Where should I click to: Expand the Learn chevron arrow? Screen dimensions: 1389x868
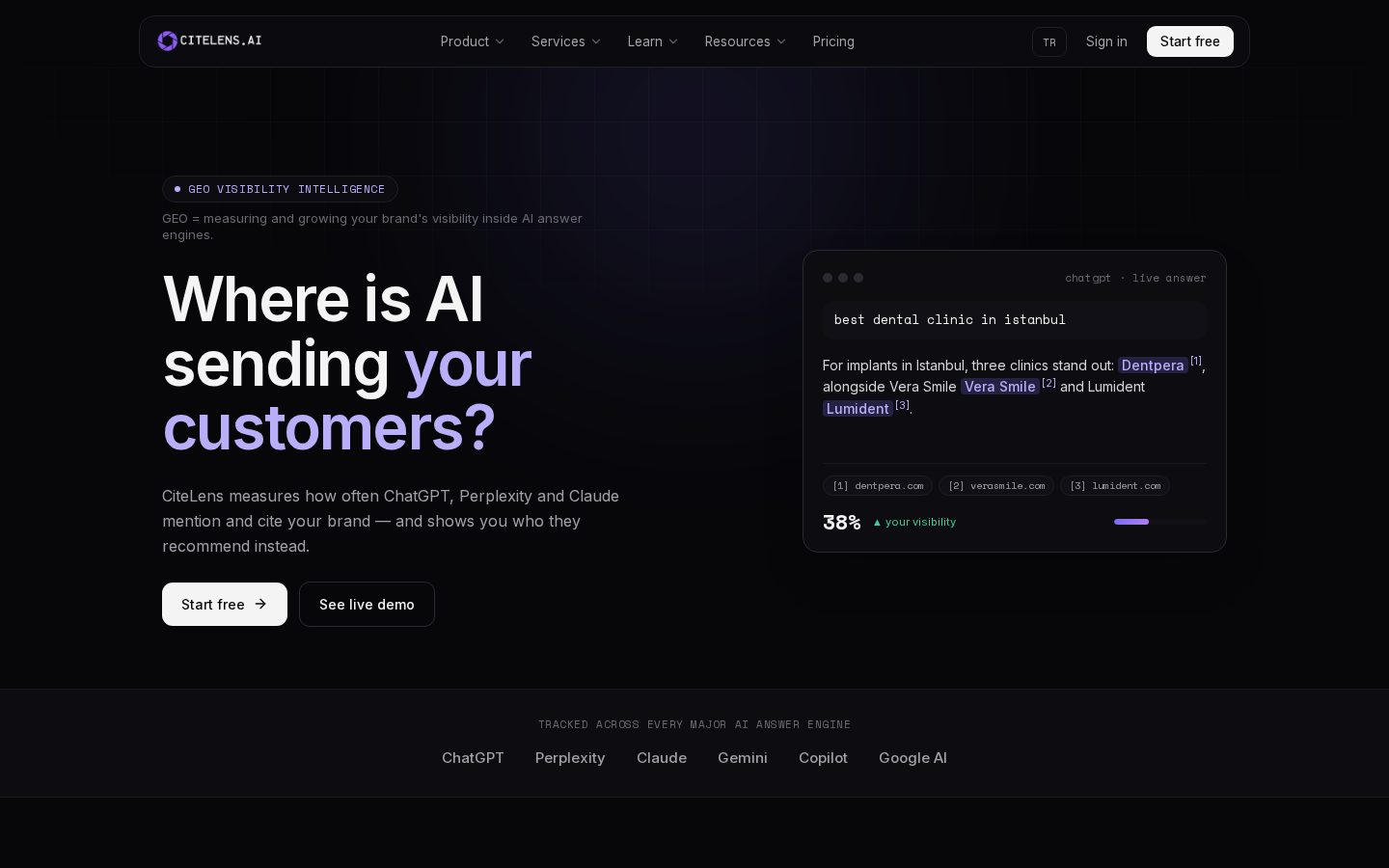pos(673,41)
